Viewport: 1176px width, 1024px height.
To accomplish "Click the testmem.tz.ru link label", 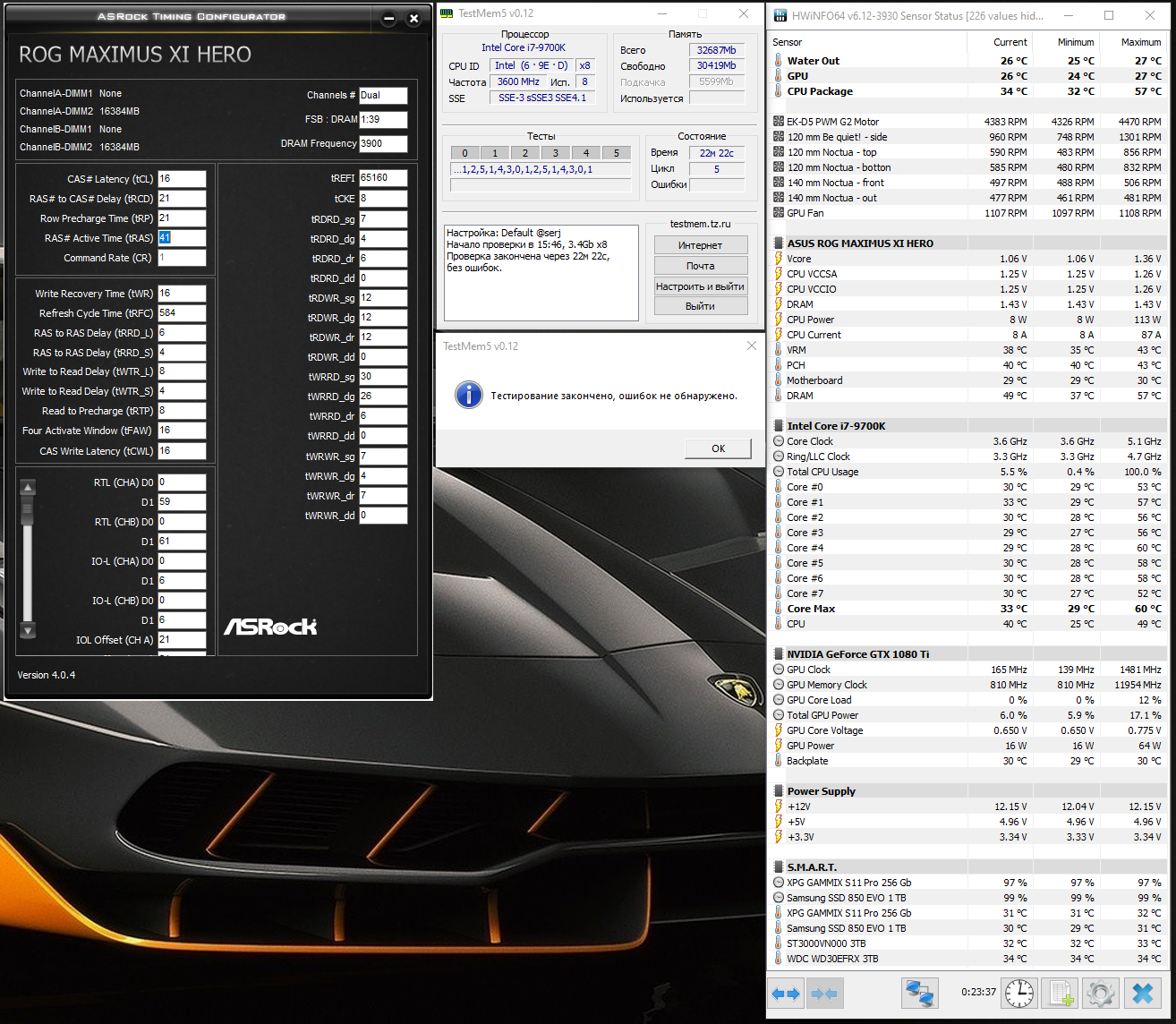I will pos(700,224).
